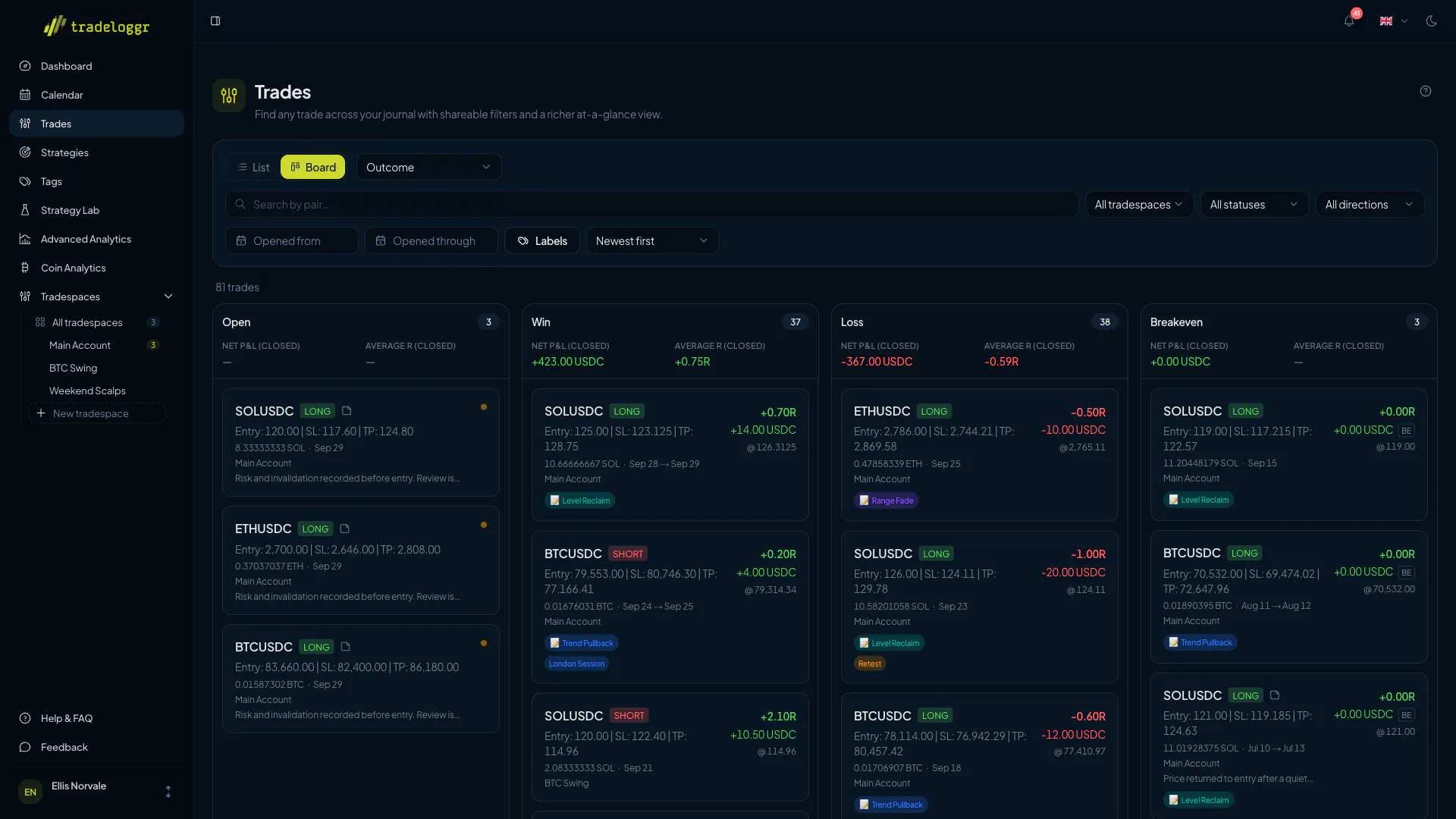The width and height of the screenshot is (1456, 819).
Task: Open Ellis Norvale account menu
Action: [96, 792]
